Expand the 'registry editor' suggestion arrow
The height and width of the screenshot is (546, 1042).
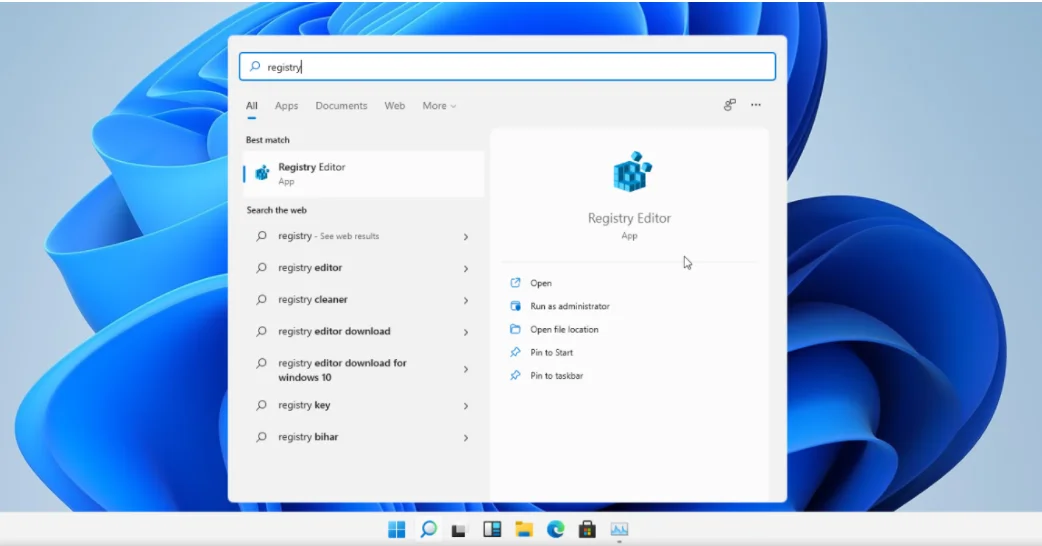coord(466,269)
